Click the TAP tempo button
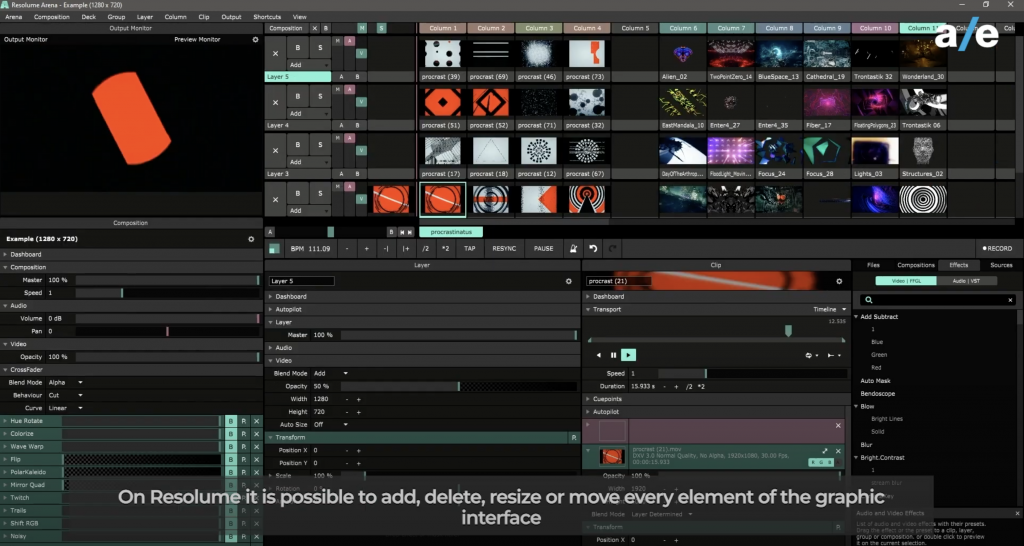The image size is (1024, 546). 470,248
